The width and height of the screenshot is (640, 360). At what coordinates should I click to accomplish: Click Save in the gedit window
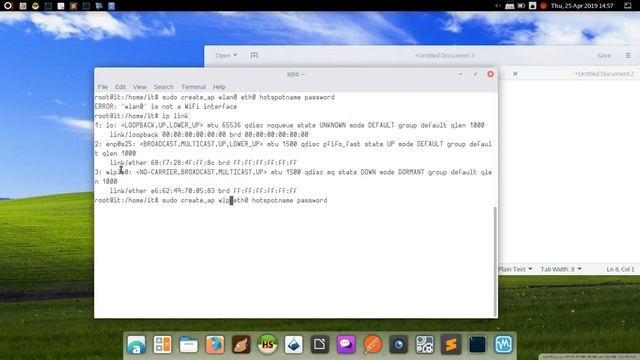point(604,56)
